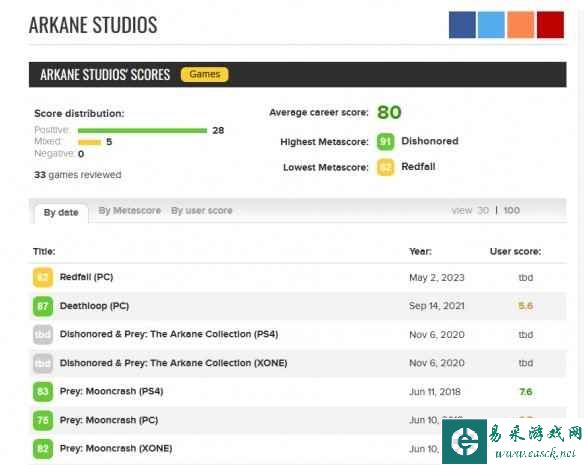Click the 33 games reviewed text

(x=78, y=175)
